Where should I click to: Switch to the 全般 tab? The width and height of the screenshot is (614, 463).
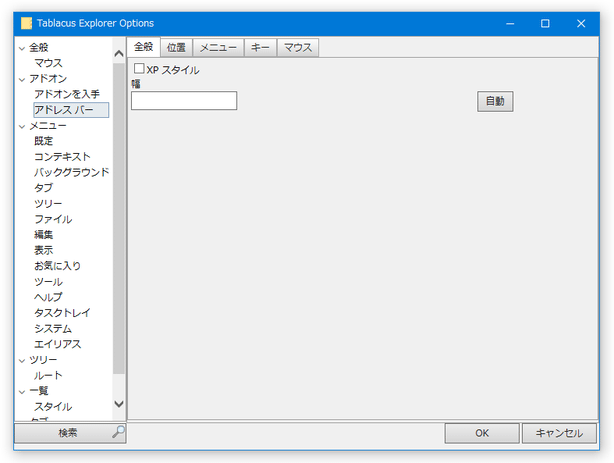[x=143, y=47]
